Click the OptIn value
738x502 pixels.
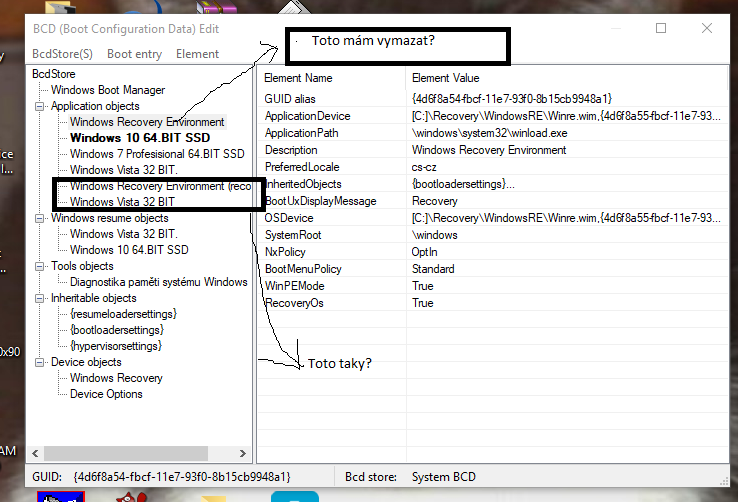[425, 252]
